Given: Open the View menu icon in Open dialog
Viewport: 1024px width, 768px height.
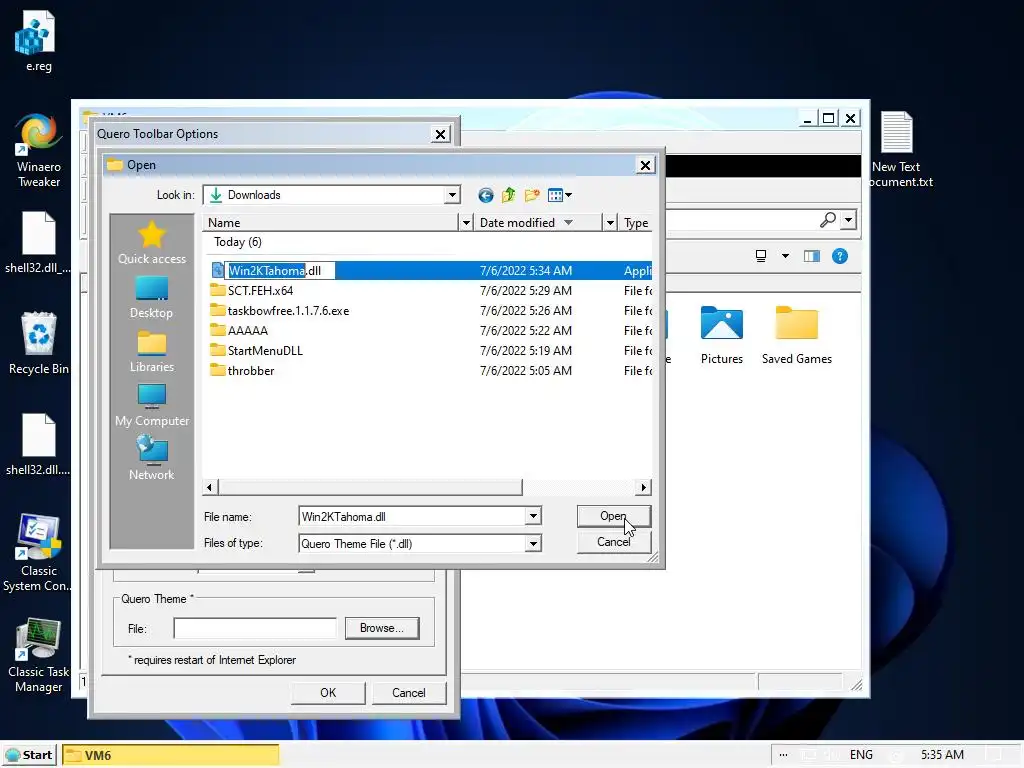Looking at the screenshot, I should 560,195.
